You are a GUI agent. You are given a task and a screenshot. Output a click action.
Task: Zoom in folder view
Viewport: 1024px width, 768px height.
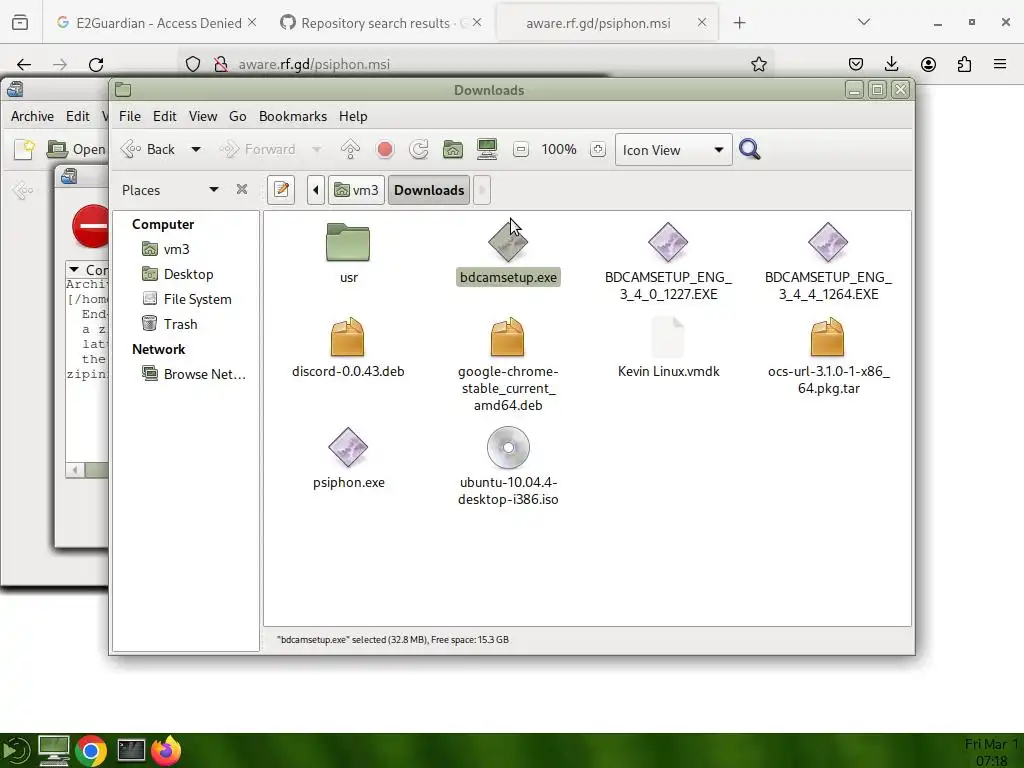[x=598, y=150]
